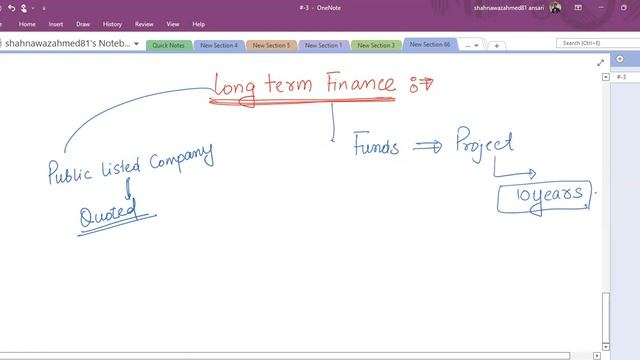Viewport: 640px width, 360px height.
Task: Add a new section with plus tab
Action: pos(497,46)
